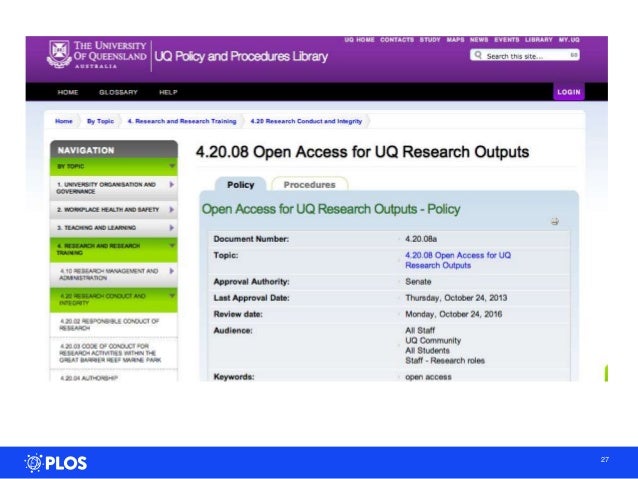Expand Teaching and Learning arrow

[x=171, y=228]
